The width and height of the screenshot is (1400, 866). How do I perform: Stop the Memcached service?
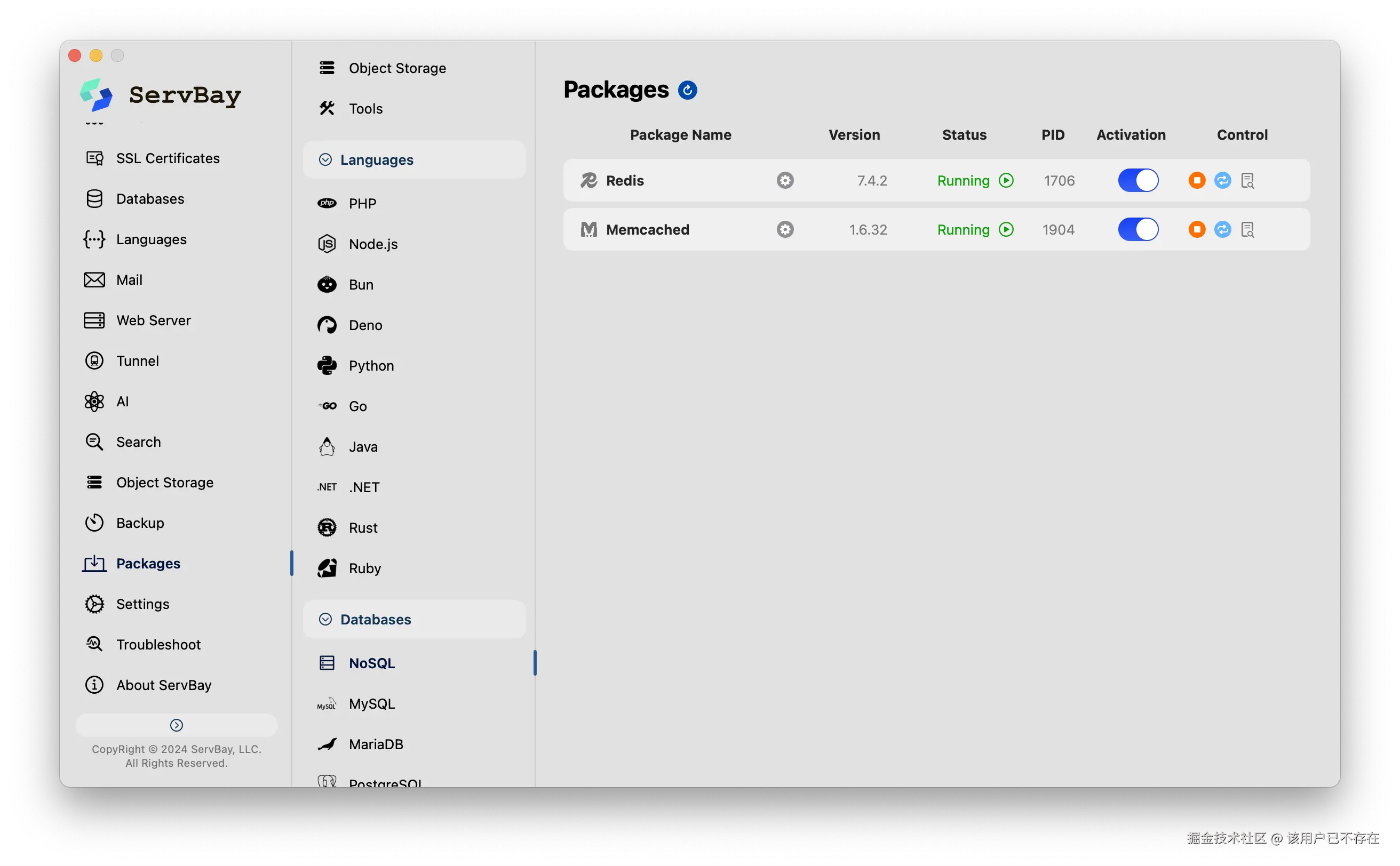1197,230
